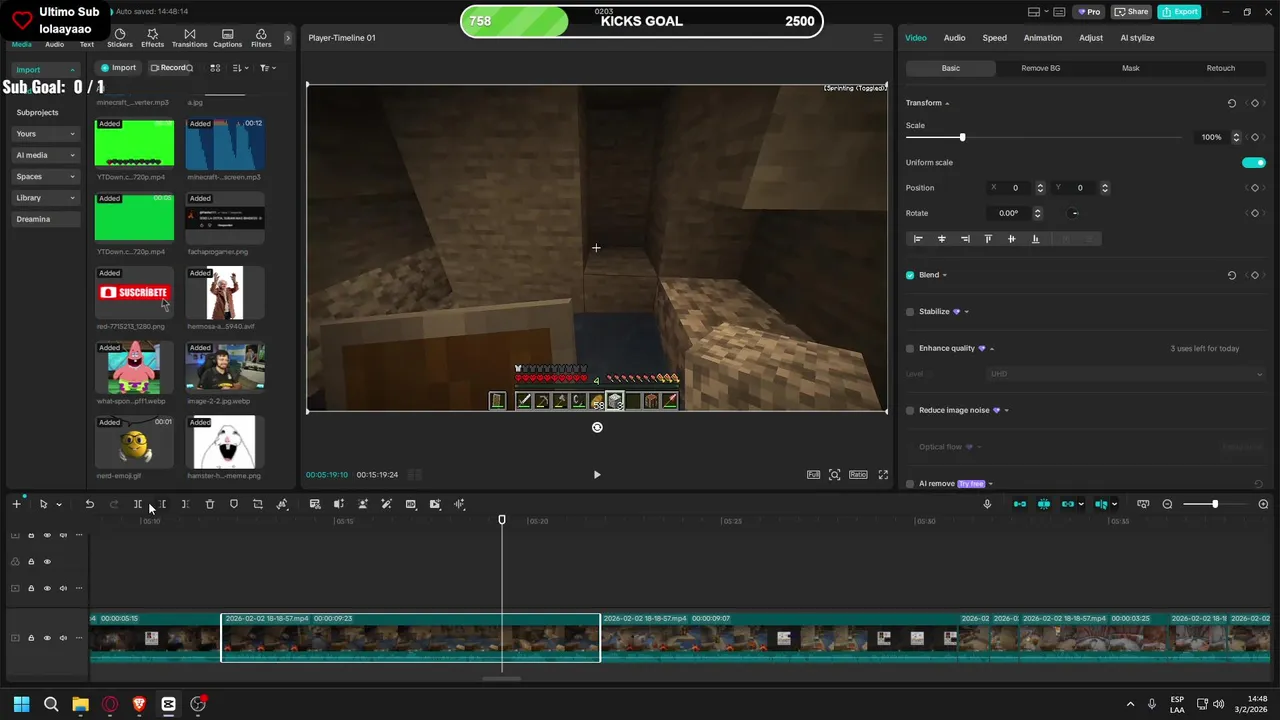Toggle the microphone voiceover icon
Screen dimensions: 1280x720
click(x=987, y=504)
